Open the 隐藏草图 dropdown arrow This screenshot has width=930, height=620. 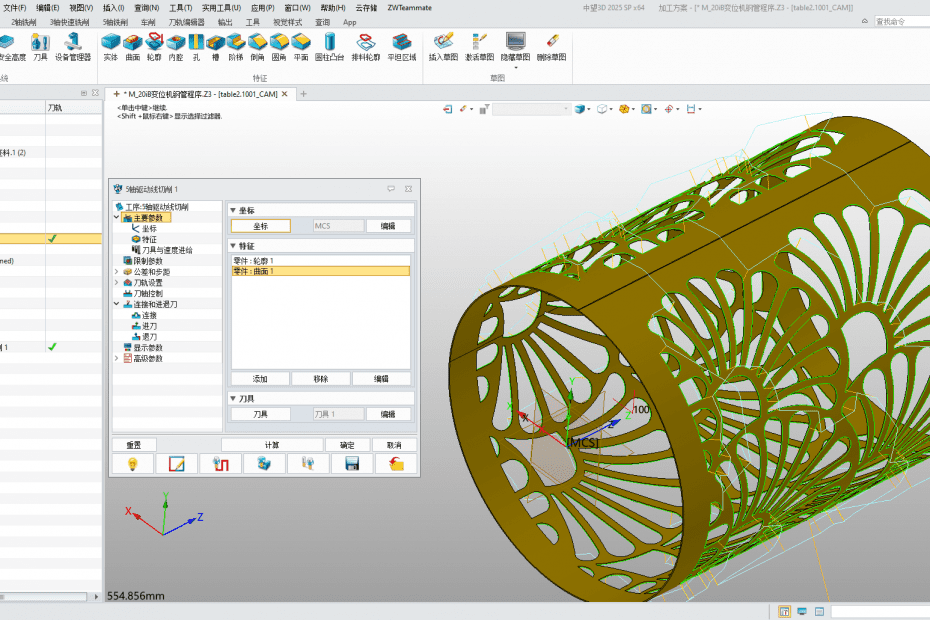coord(516,68)
